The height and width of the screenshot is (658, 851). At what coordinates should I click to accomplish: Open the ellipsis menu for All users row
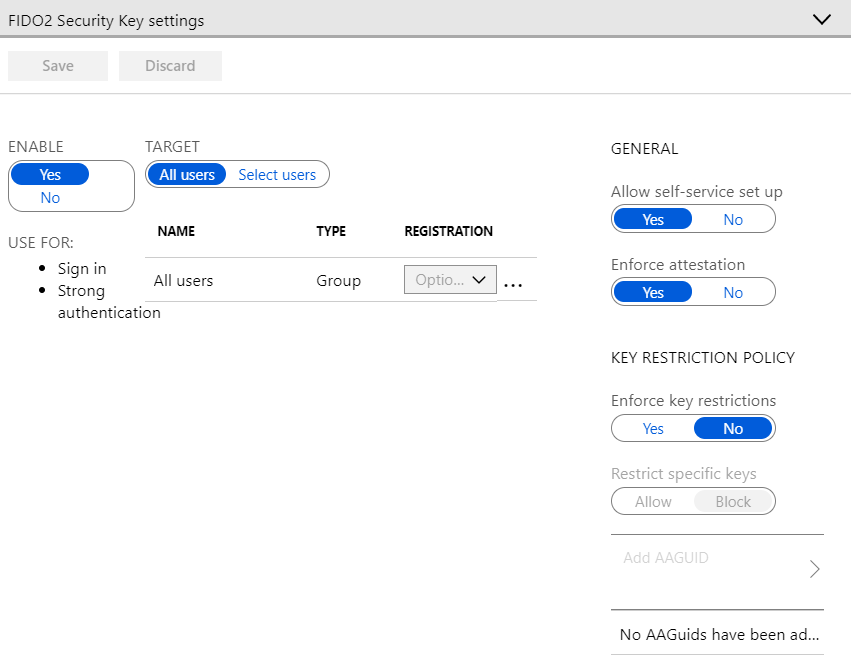513,284
